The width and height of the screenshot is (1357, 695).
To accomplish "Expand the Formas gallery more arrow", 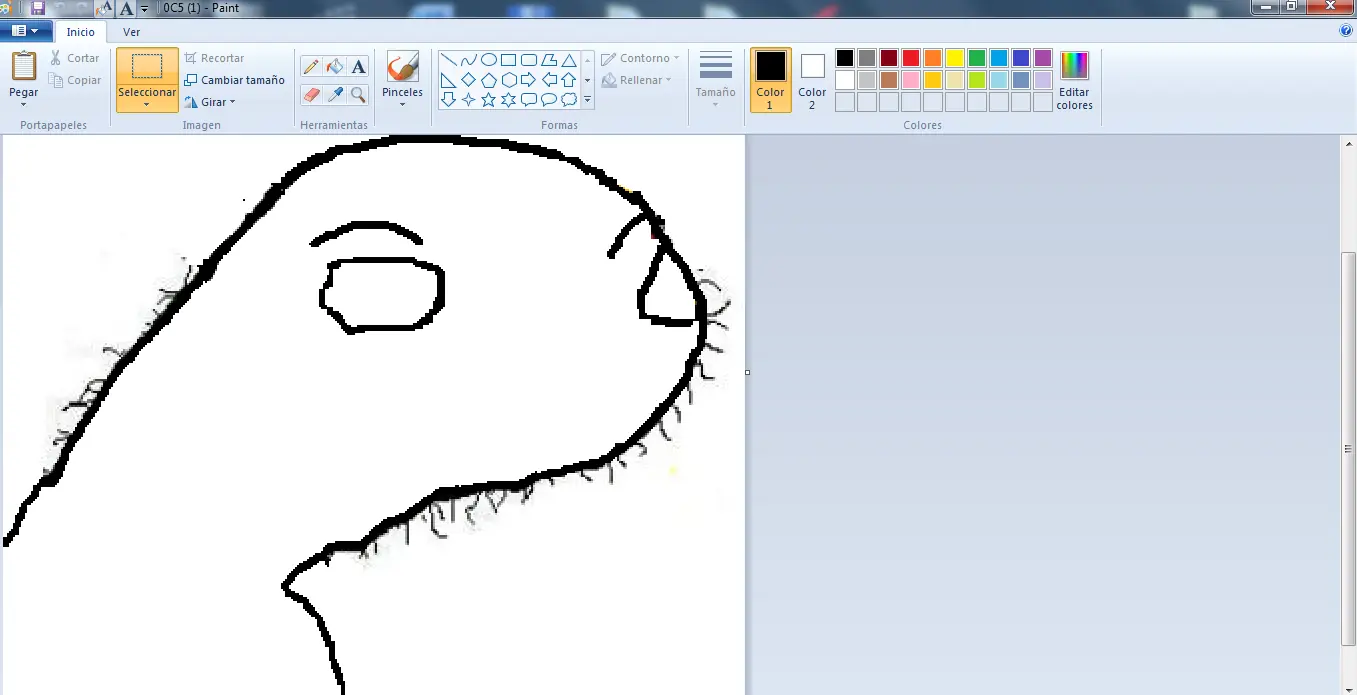I will coord(587,99).
